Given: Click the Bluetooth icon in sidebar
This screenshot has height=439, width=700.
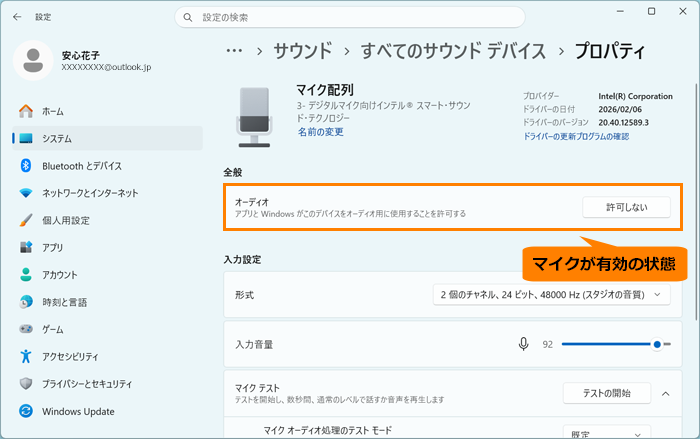Looking at the screenshot, I should click(x=26, y=166).
